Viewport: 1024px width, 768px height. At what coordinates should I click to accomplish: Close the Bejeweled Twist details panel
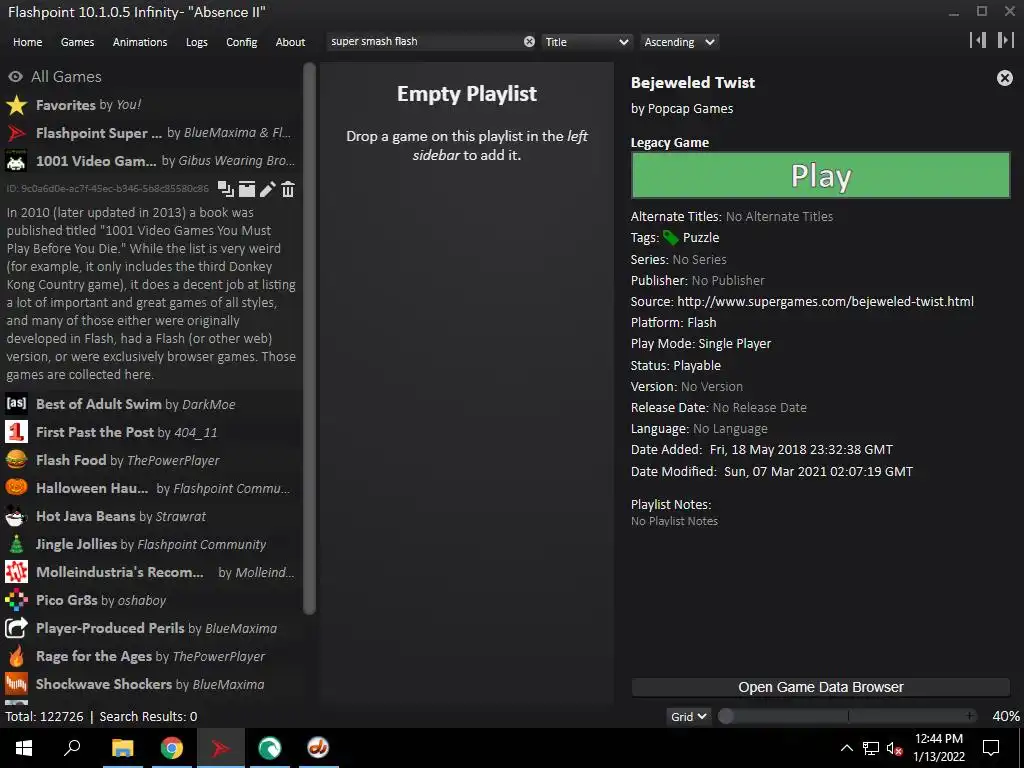coord(1004,78)
